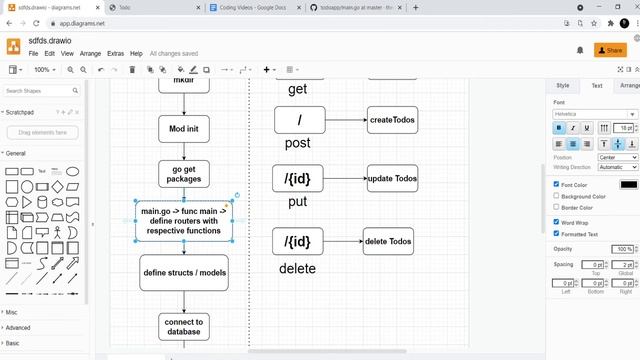Open the Arrange menu
The height and width of the screenshot is (360, 640).
(x=90, y=53)
